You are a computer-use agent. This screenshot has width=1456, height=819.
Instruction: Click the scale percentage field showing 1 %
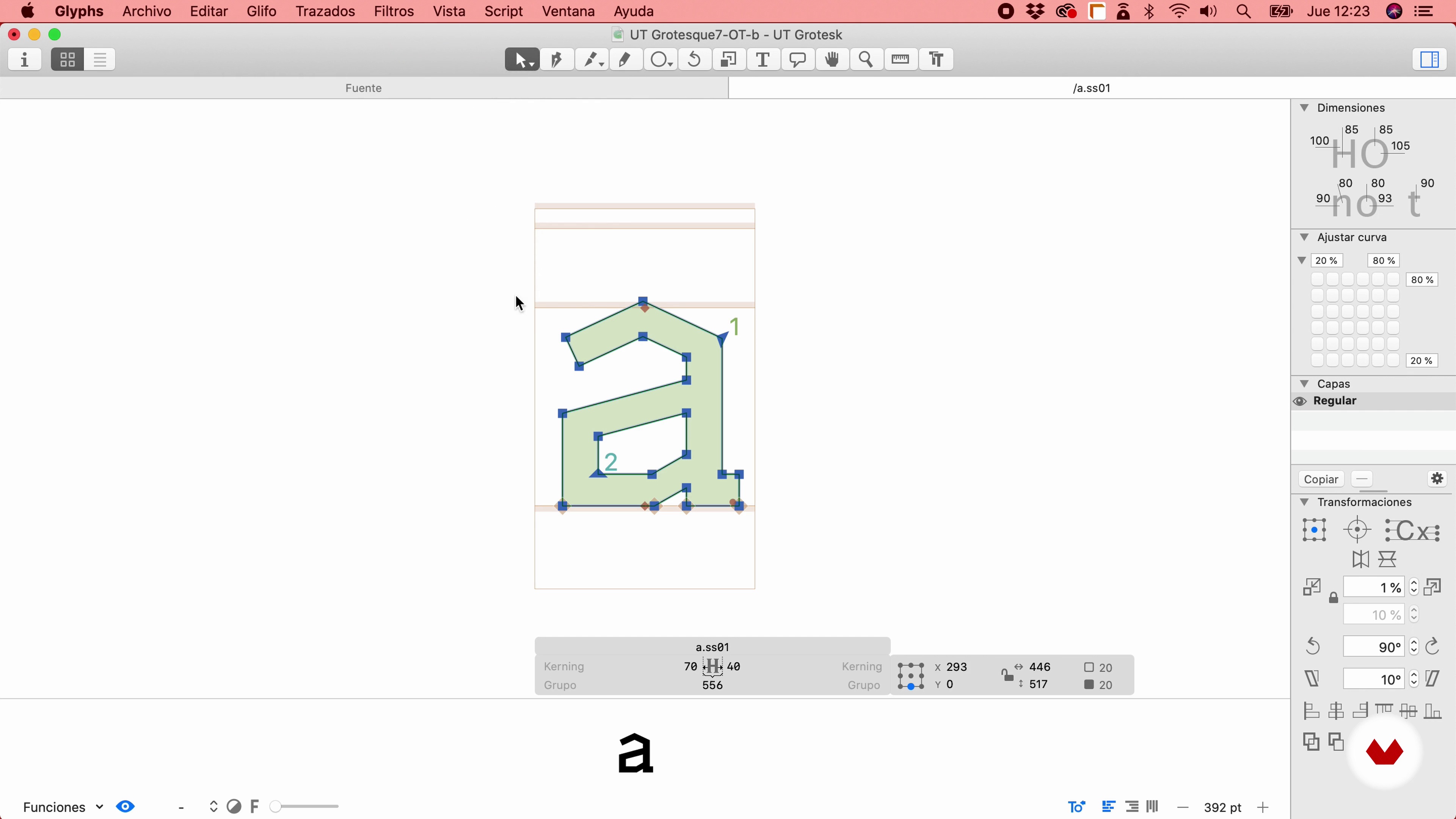[1373, 587]
